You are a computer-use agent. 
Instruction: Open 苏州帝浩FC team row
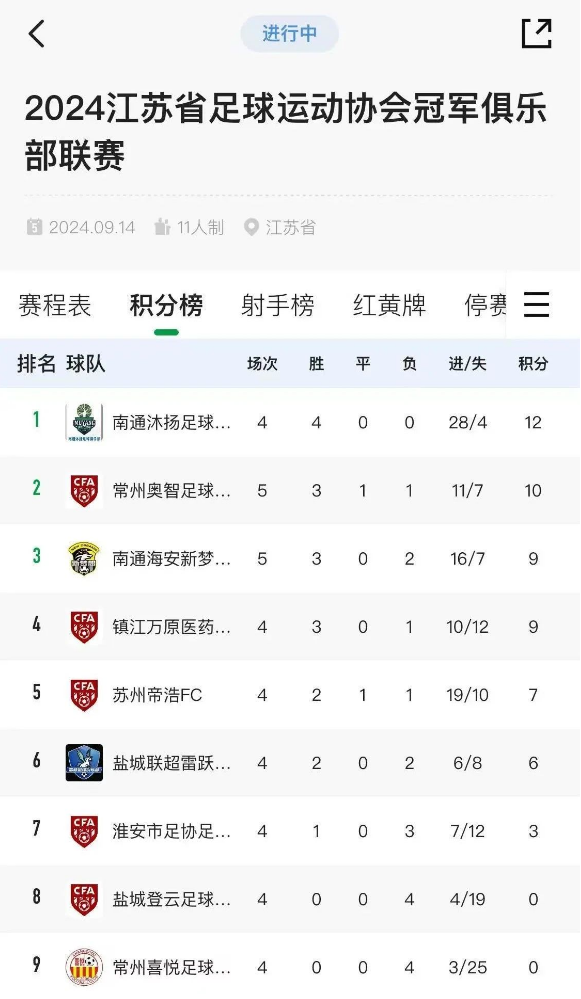(290, 694)
